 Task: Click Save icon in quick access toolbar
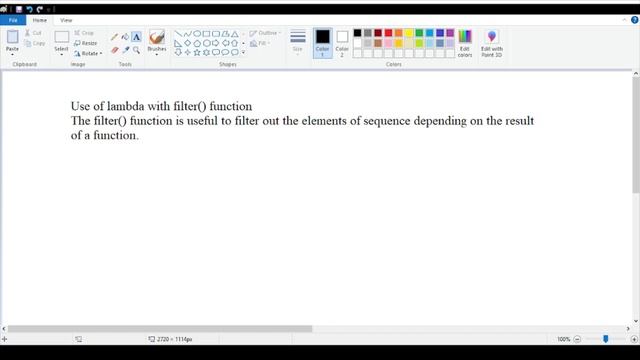(19, 9)
